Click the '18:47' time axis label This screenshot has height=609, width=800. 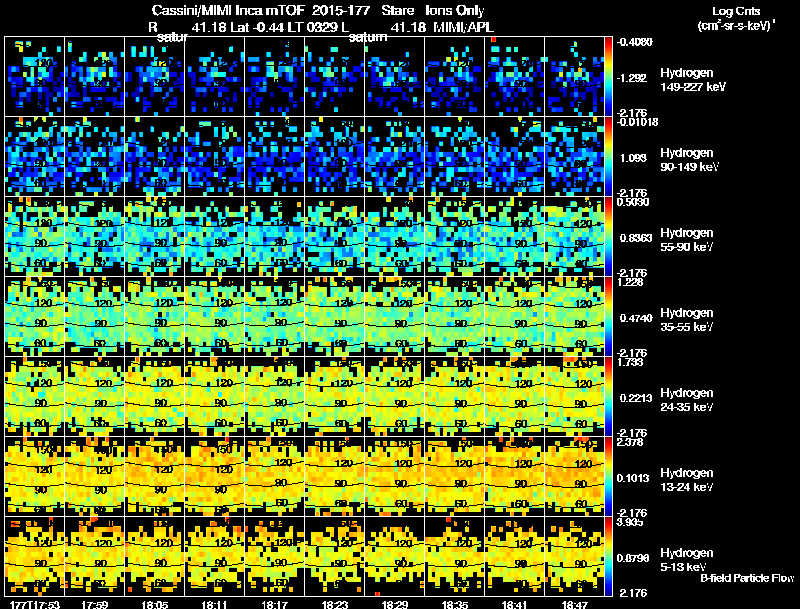click(x=574, y=604)
